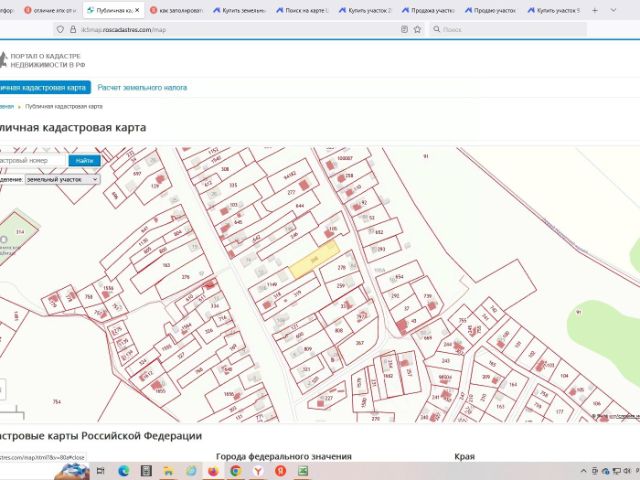Click the Firefox bookmark star icon
The width and height of the screenshot is (640, 480).
(x=417, y=29)
